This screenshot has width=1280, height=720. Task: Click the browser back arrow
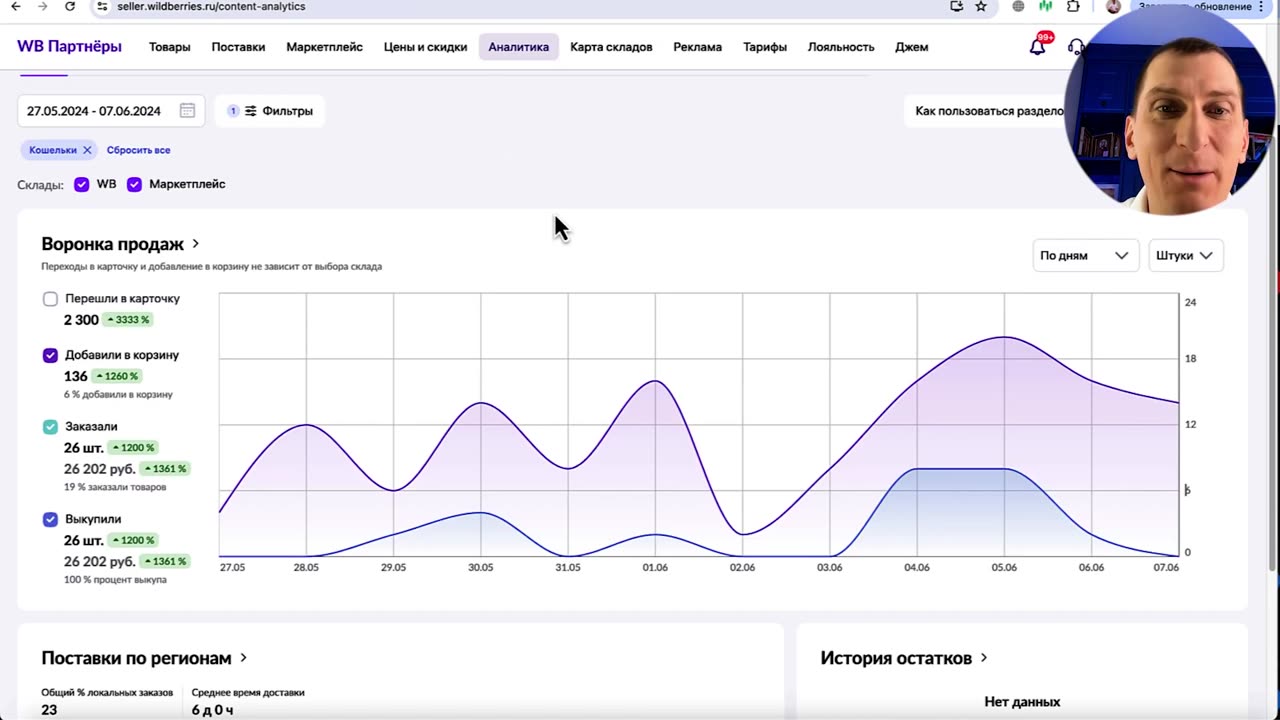point(16,6)
